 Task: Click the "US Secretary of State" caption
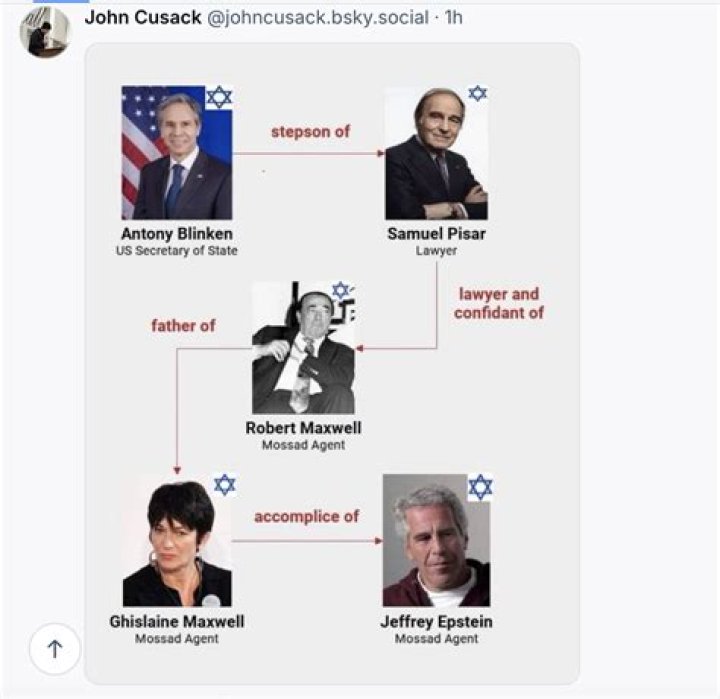tap(177, 251)
